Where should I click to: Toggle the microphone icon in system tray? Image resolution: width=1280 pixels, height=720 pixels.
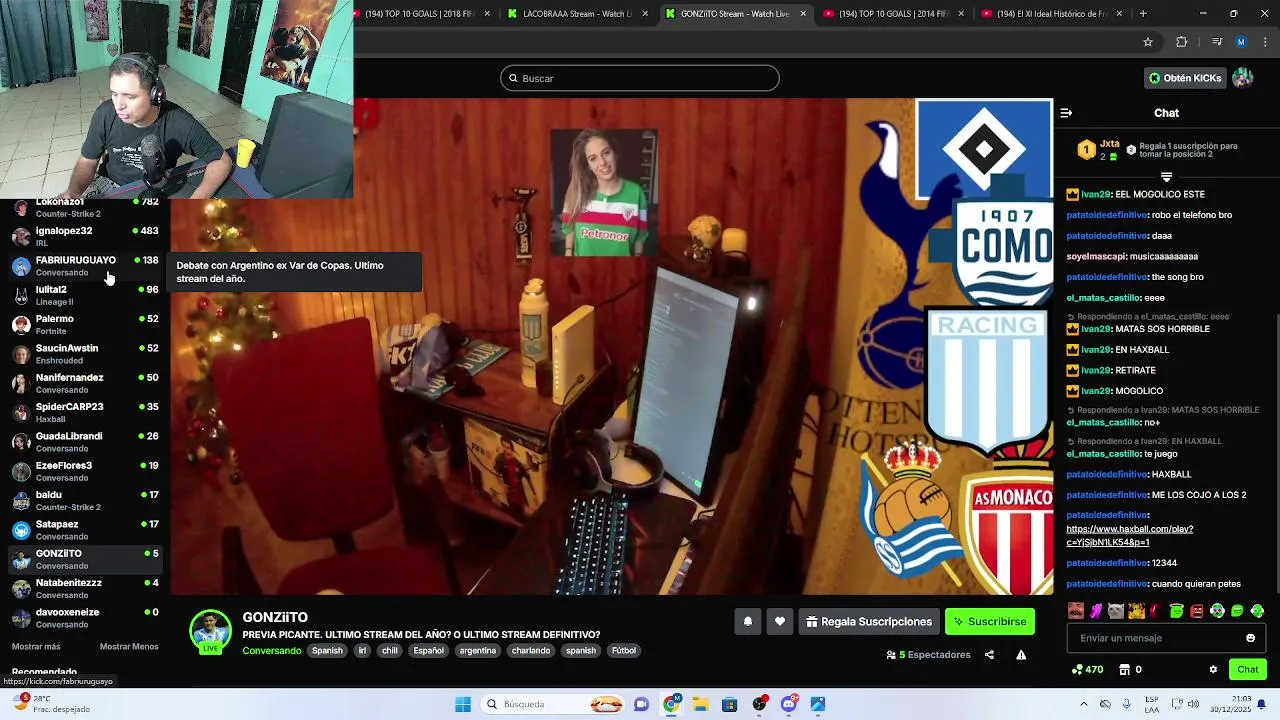(1127, 704)
